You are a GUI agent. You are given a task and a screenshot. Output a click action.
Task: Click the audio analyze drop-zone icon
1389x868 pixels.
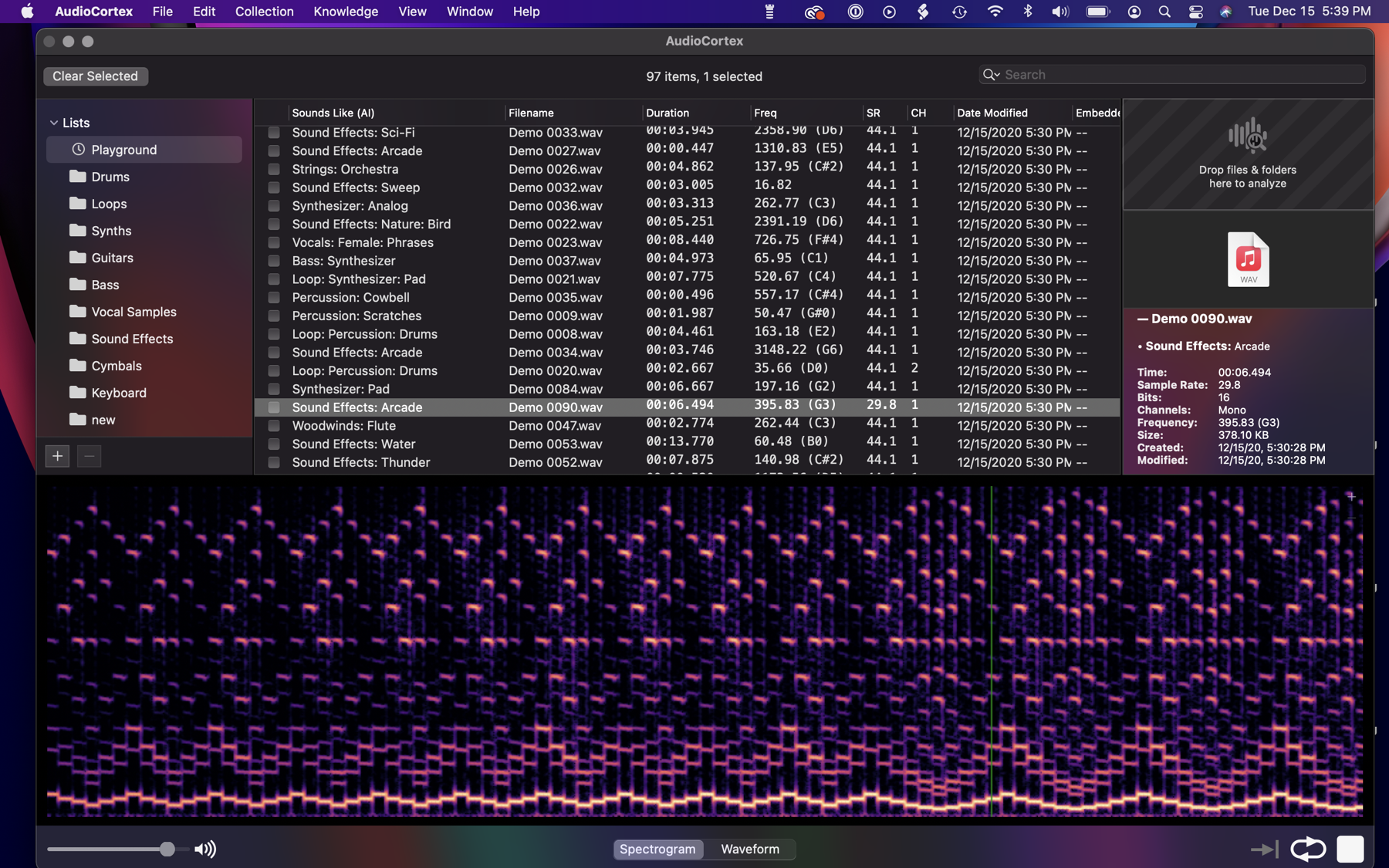[1247, 136]
